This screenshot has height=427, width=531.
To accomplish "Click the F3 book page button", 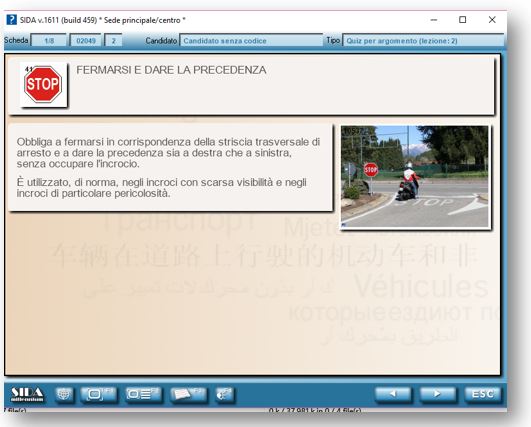I will (x=188, y=394).
